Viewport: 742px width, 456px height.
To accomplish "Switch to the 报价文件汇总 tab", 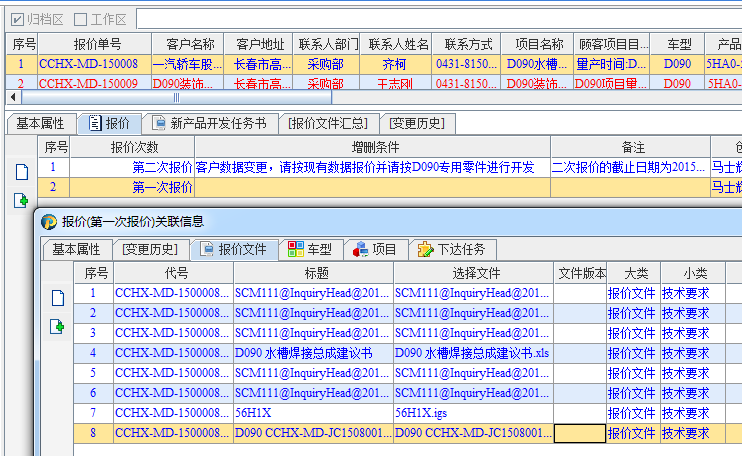I will (x=328, y=123).
